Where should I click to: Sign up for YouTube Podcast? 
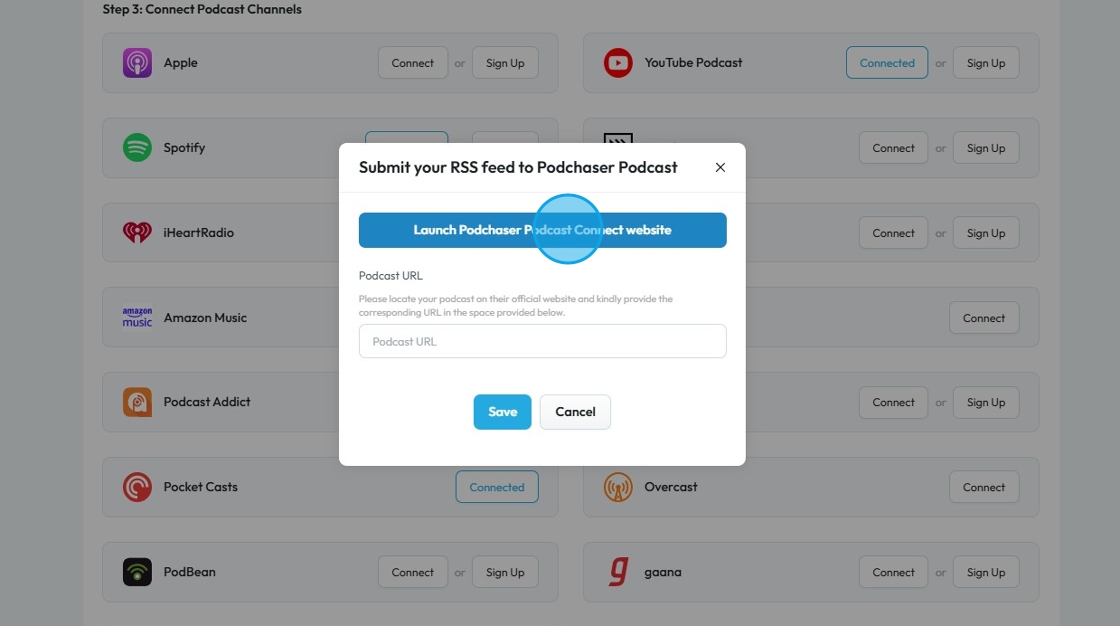[x=985, y=63]
